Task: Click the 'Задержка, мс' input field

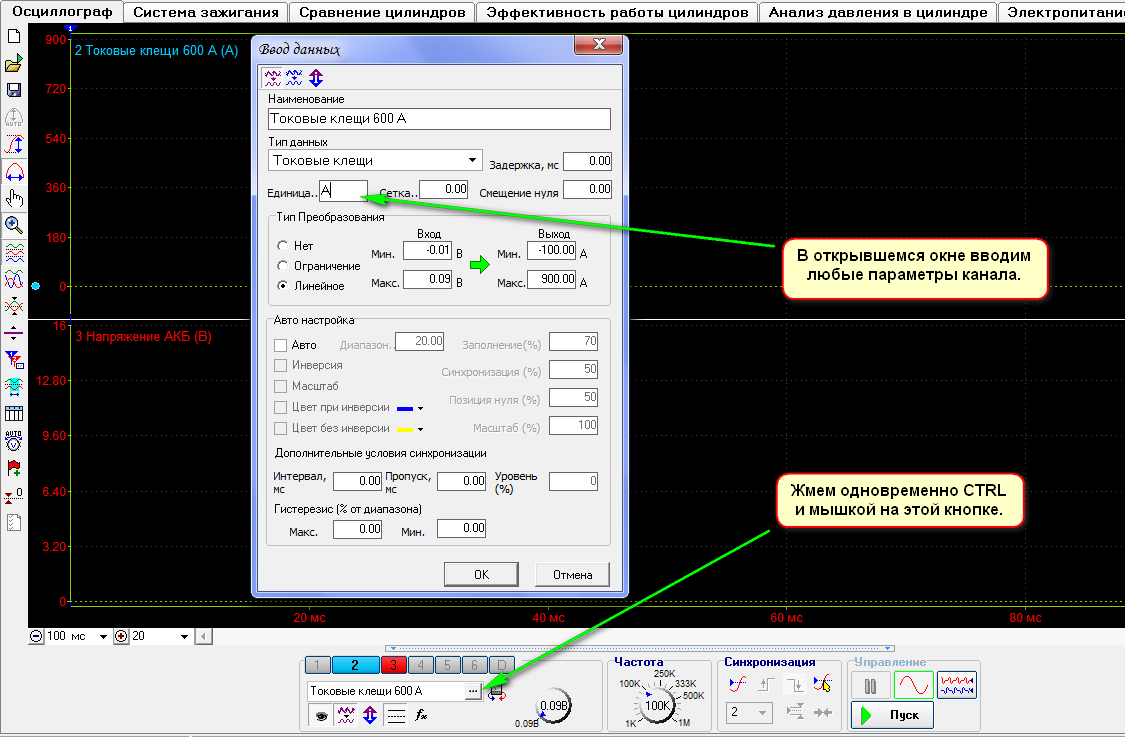Action: (x=588, y=161)
